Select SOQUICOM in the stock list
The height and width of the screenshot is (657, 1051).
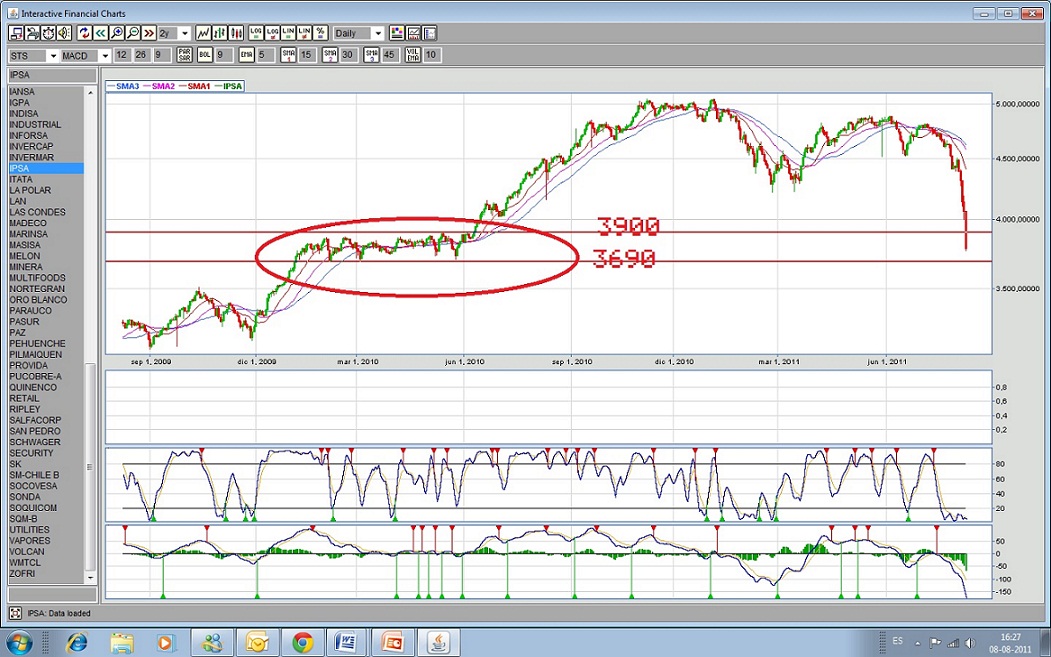(x=46, y=507)
